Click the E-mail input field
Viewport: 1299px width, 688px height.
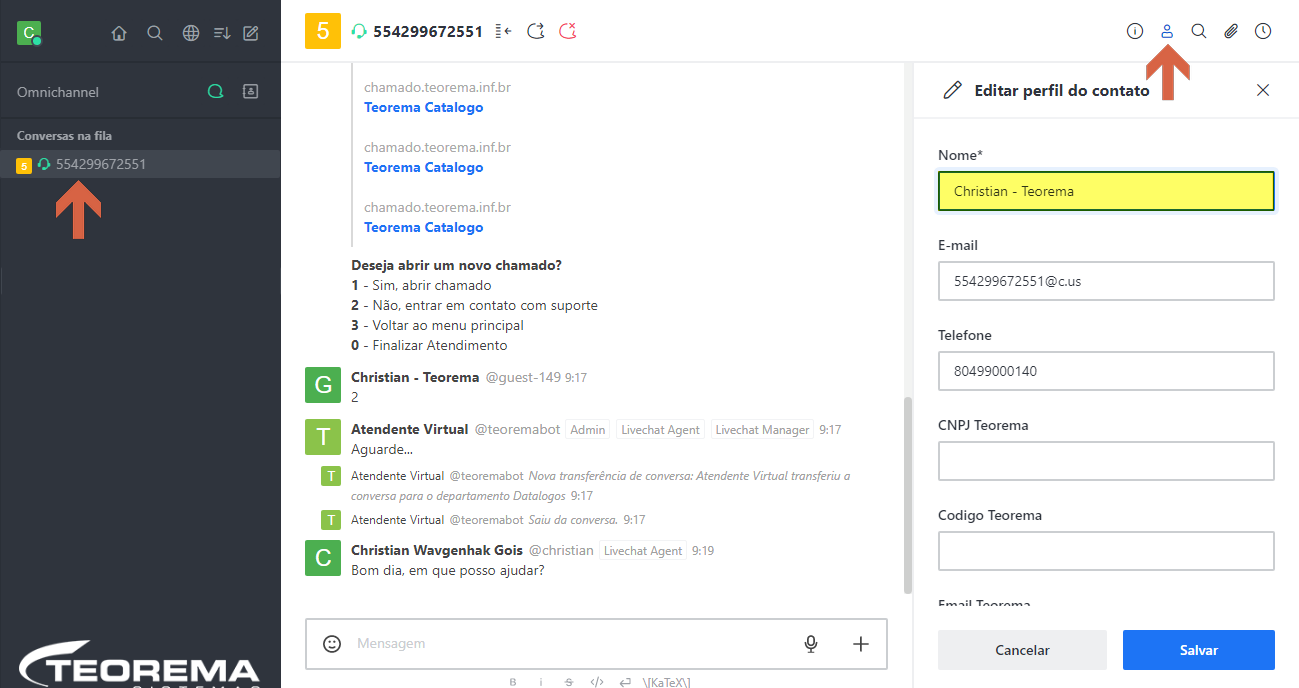(x=1106, y=281)
